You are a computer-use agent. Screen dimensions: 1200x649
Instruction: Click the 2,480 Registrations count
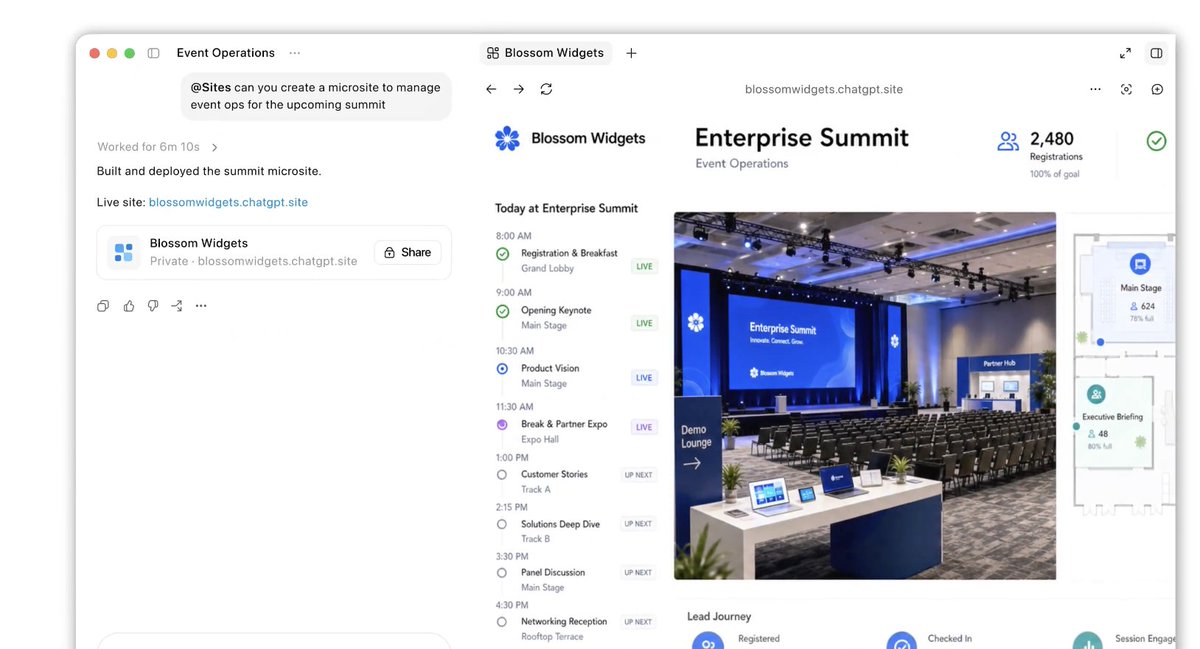coord(1056,146)
